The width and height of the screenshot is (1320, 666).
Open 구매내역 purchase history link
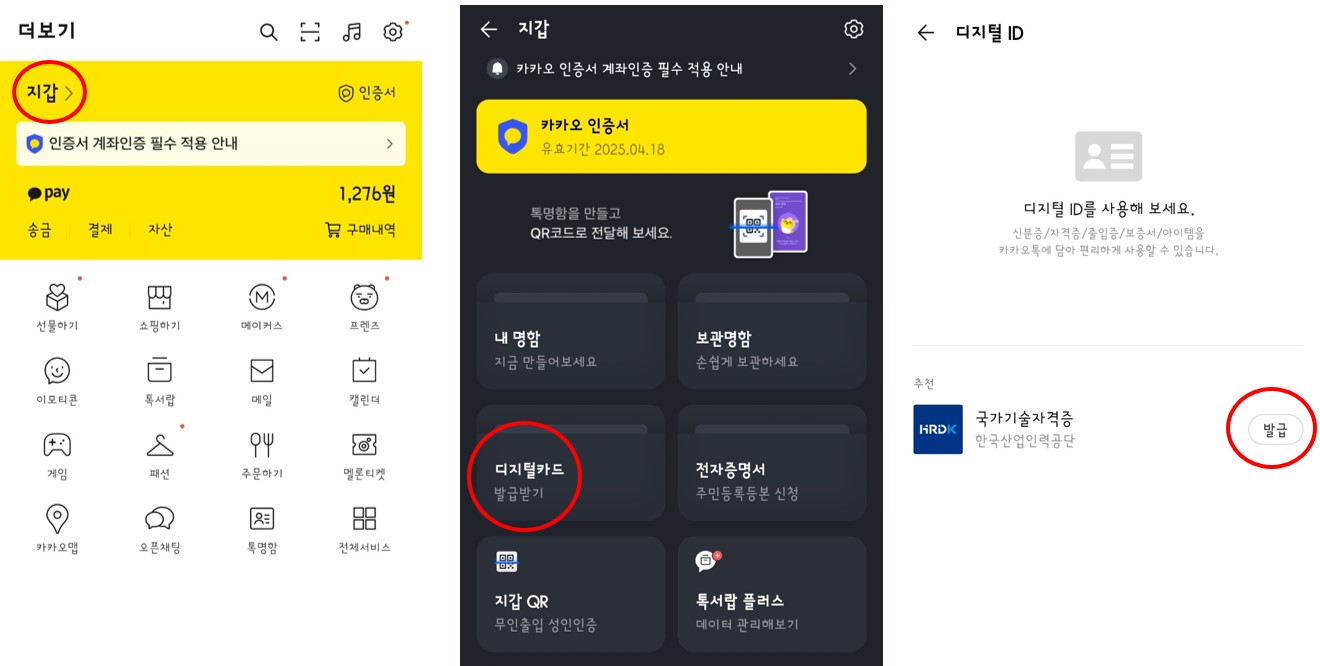[x=360, y=229]
